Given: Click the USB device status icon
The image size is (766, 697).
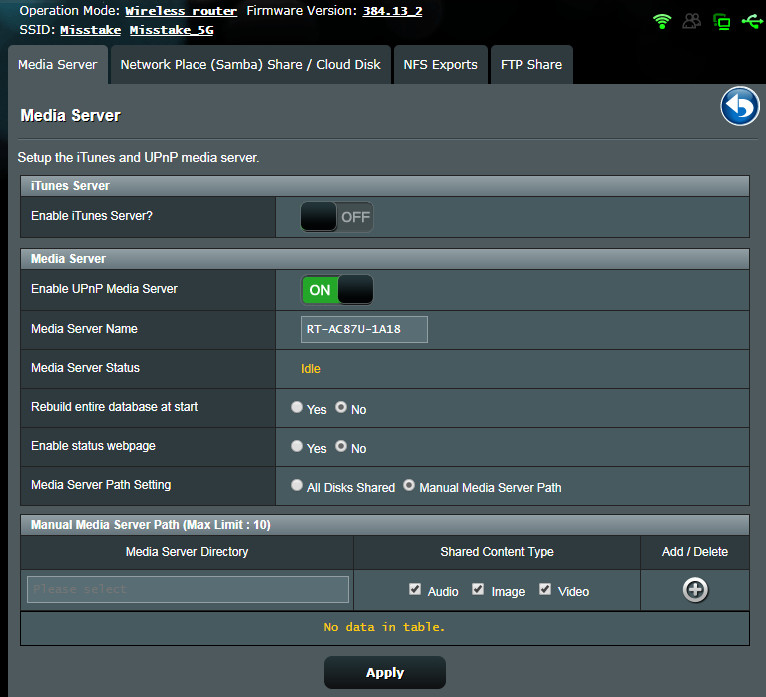Looking at the screenshot, I should pyautogui.click(x=752, y=21).
